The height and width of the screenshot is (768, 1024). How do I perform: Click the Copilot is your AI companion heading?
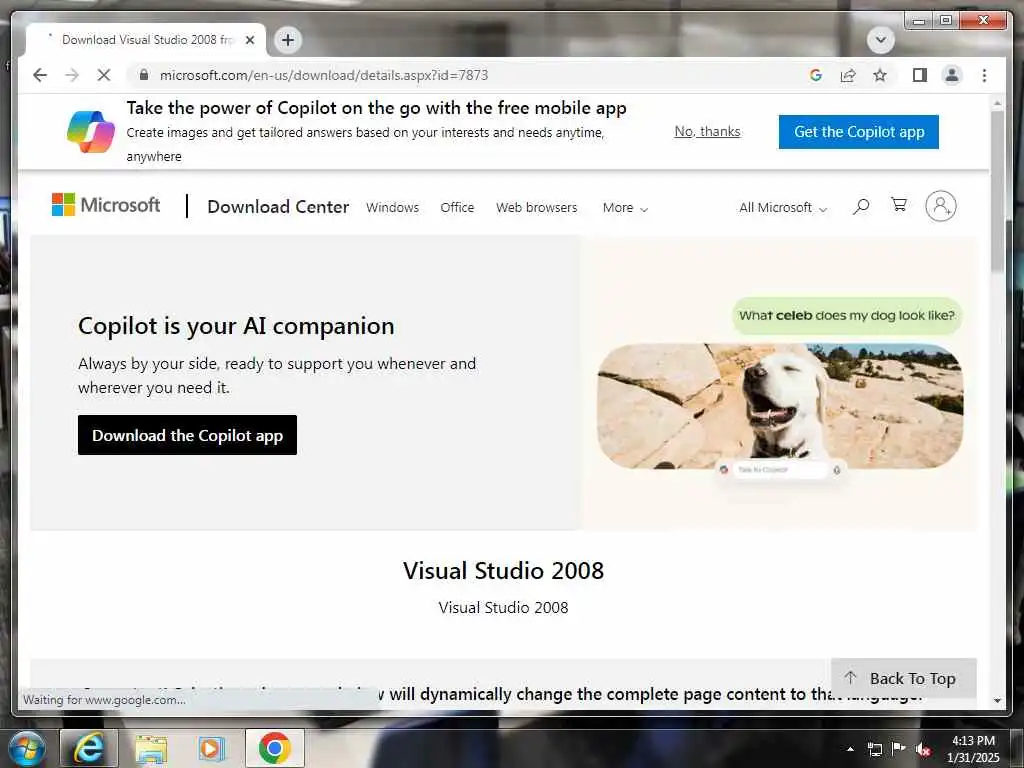point(236,325)
